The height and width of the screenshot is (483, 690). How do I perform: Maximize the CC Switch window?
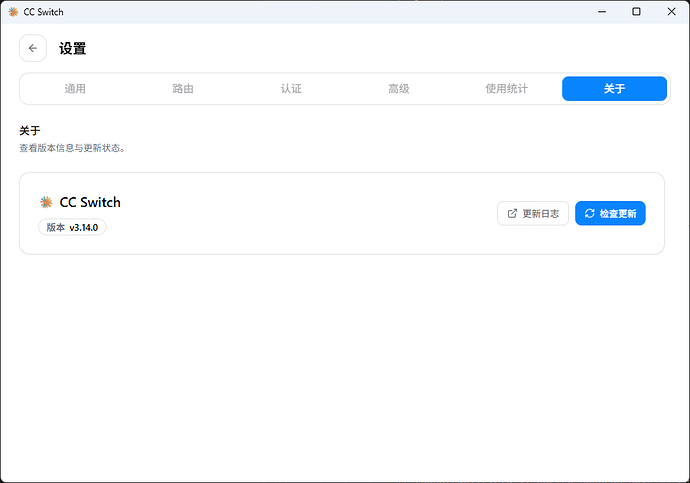(636, 12)
